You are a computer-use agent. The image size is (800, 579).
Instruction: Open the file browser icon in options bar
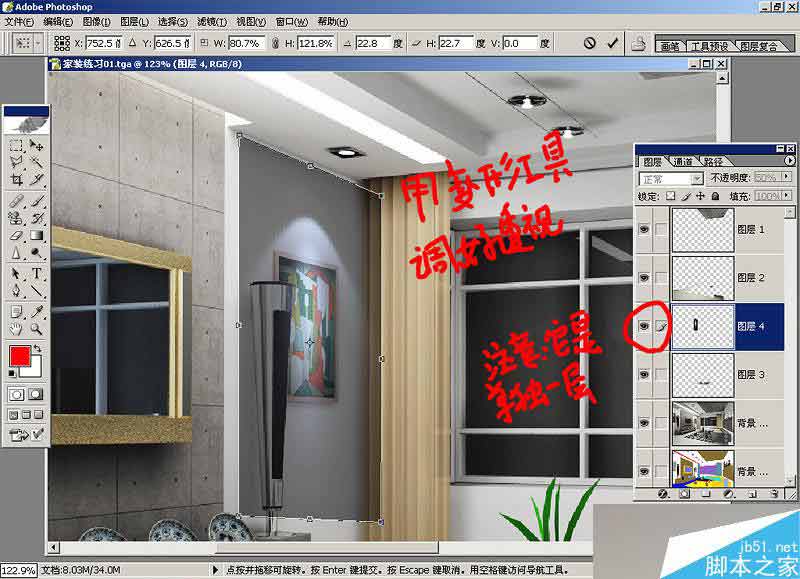coord(638,44)
